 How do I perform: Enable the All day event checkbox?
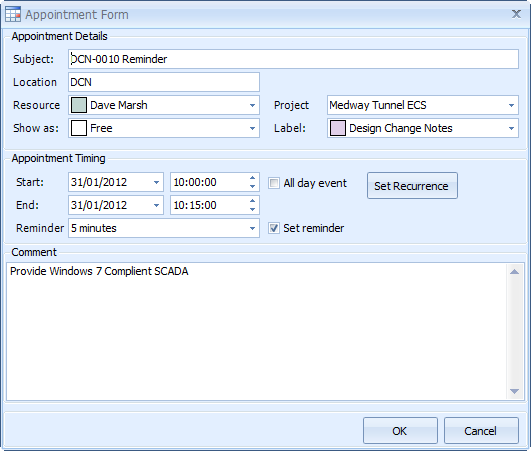coord(274,183)
